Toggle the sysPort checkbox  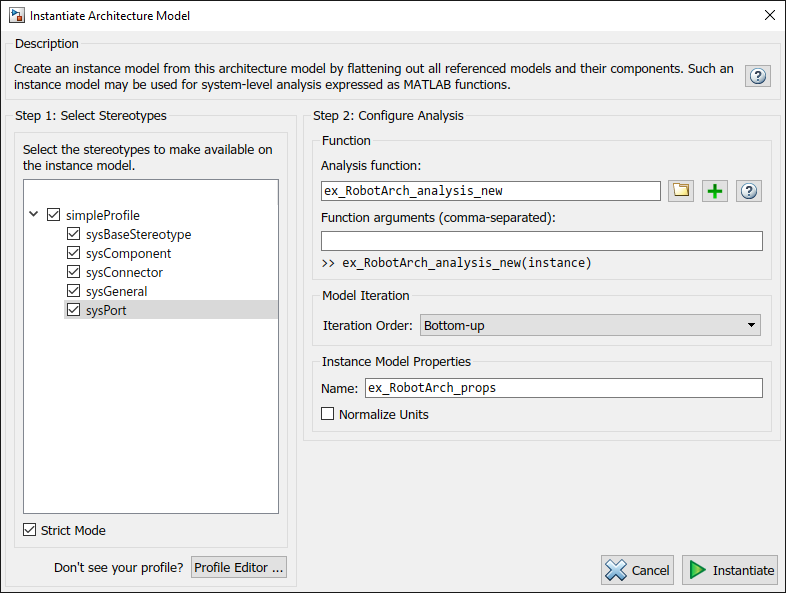coord(73,310)
